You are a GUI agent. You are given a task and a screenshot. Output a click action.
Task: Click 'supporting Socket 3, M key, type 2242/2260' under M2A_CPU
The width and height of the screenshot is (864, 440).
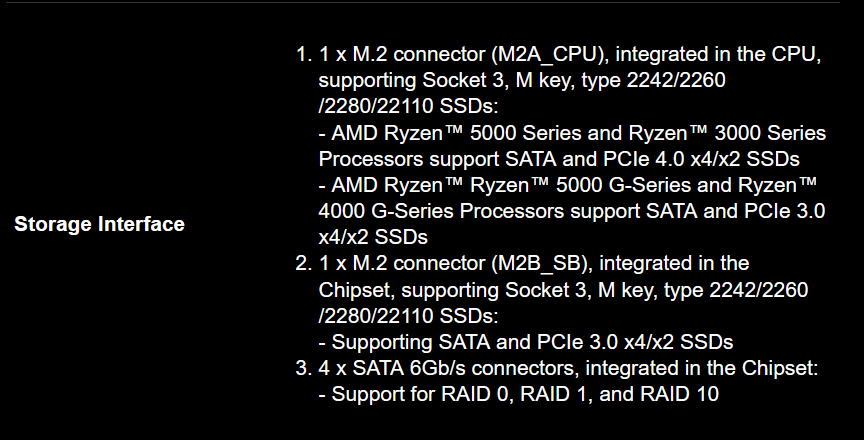pos(522,80)
